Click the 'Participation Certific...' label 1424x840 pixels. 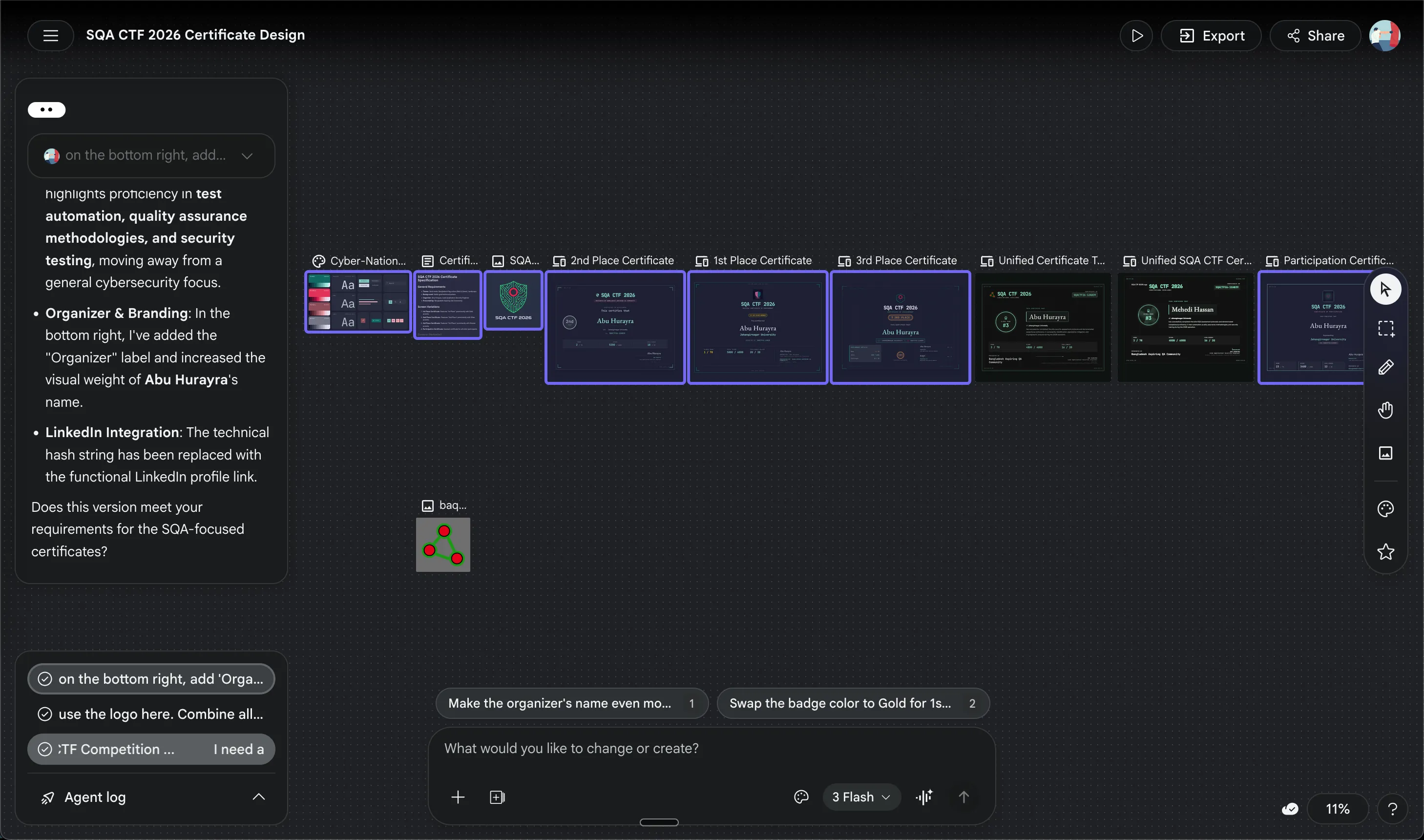(1338, 260)
